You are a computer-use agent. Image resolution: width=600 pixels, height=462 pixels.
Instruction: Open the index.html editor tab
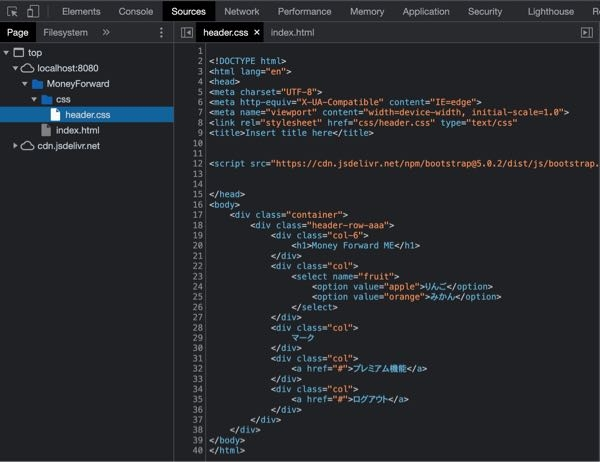pos(292,33)
